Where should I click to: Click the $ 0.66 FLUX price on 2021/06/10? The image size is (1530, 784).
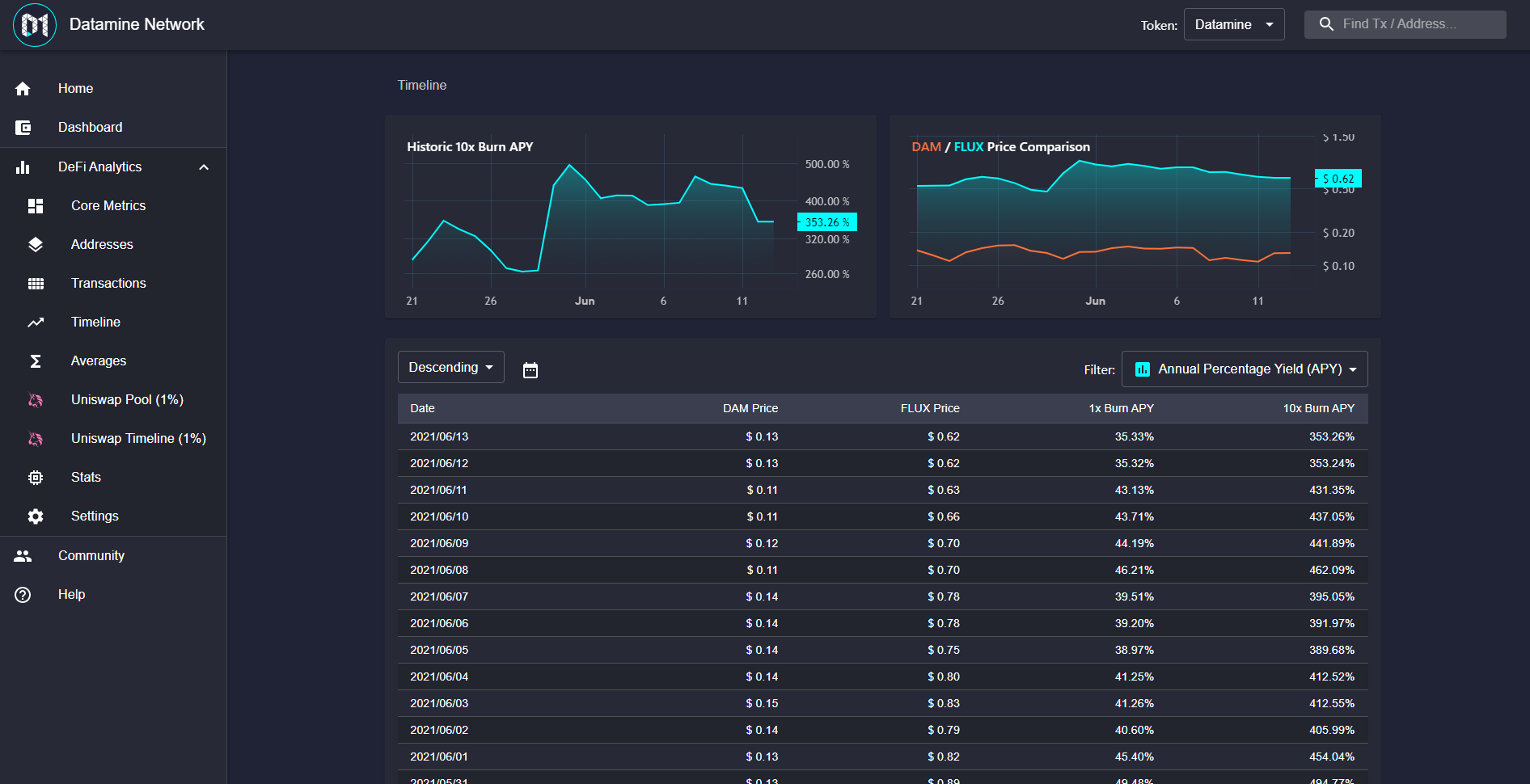(x=944, y=517)
